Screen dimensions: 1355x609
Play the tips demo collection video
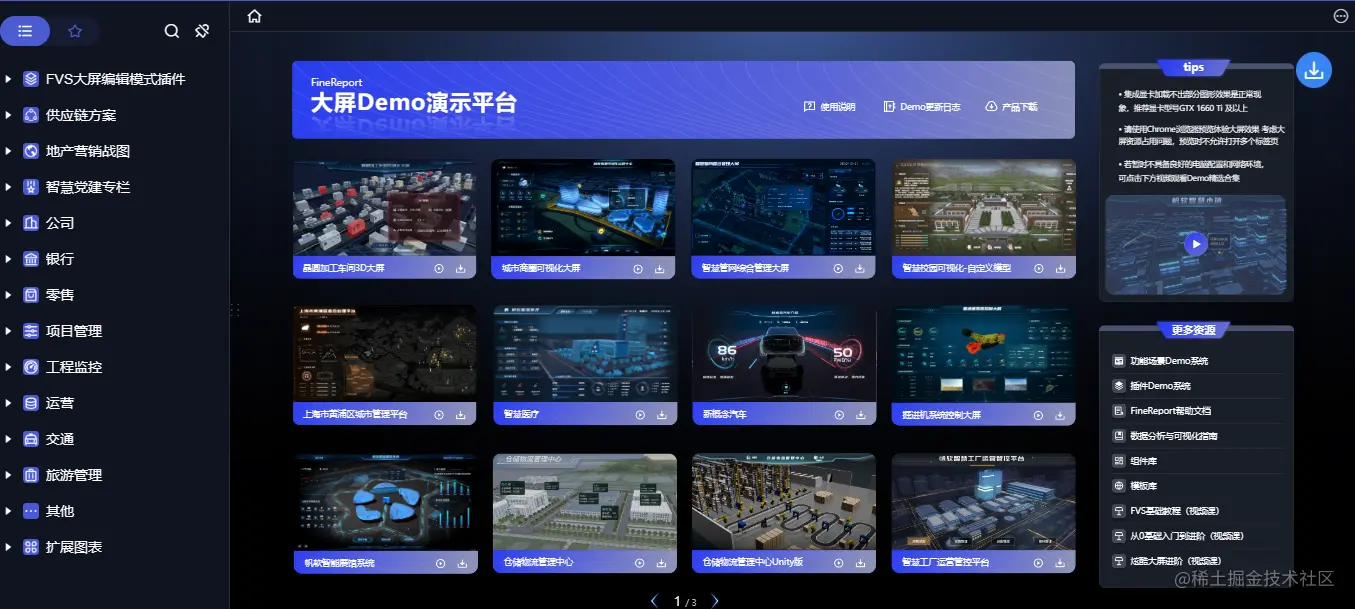1194,243
